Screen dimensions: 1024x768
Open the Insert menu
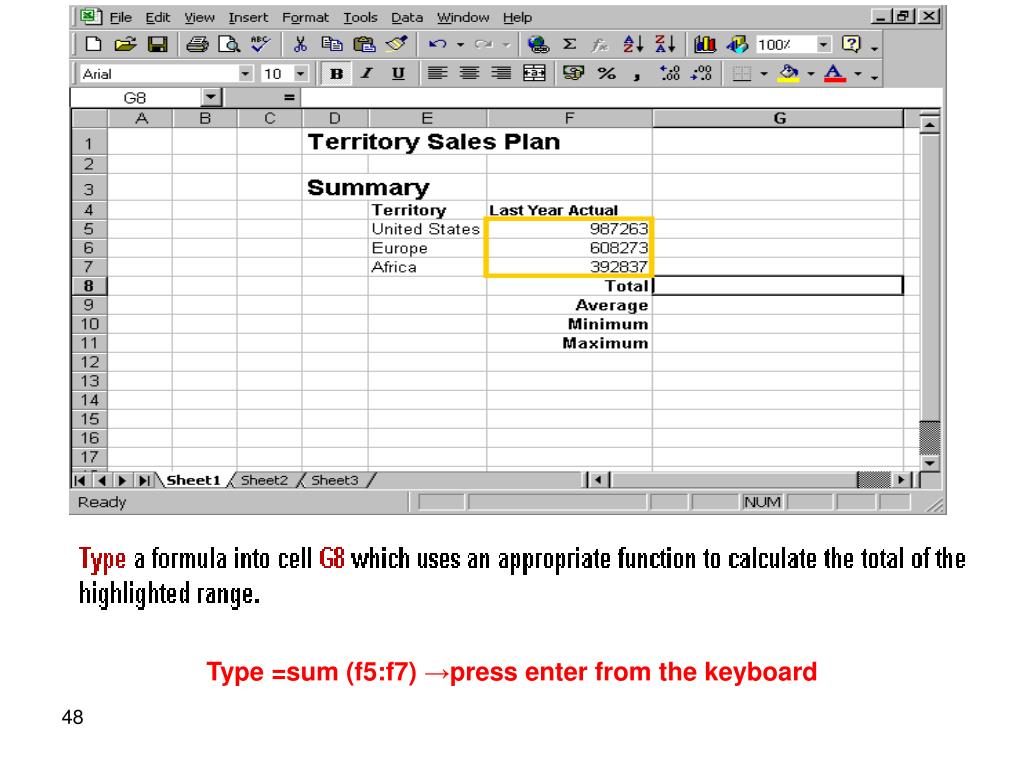pos(248,18)
